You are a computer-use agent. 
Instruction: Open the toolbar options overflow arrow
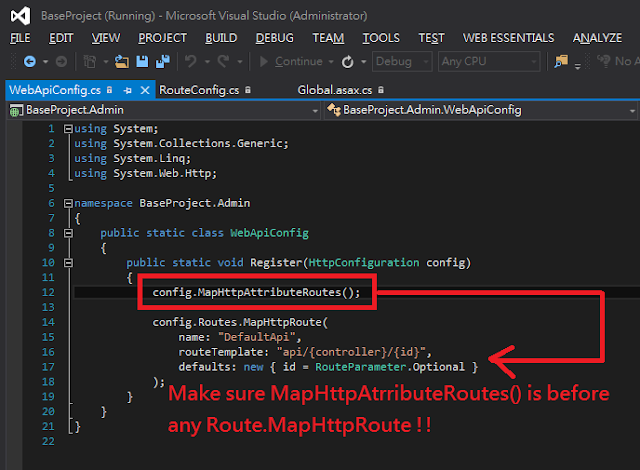(x=578, y=65)
